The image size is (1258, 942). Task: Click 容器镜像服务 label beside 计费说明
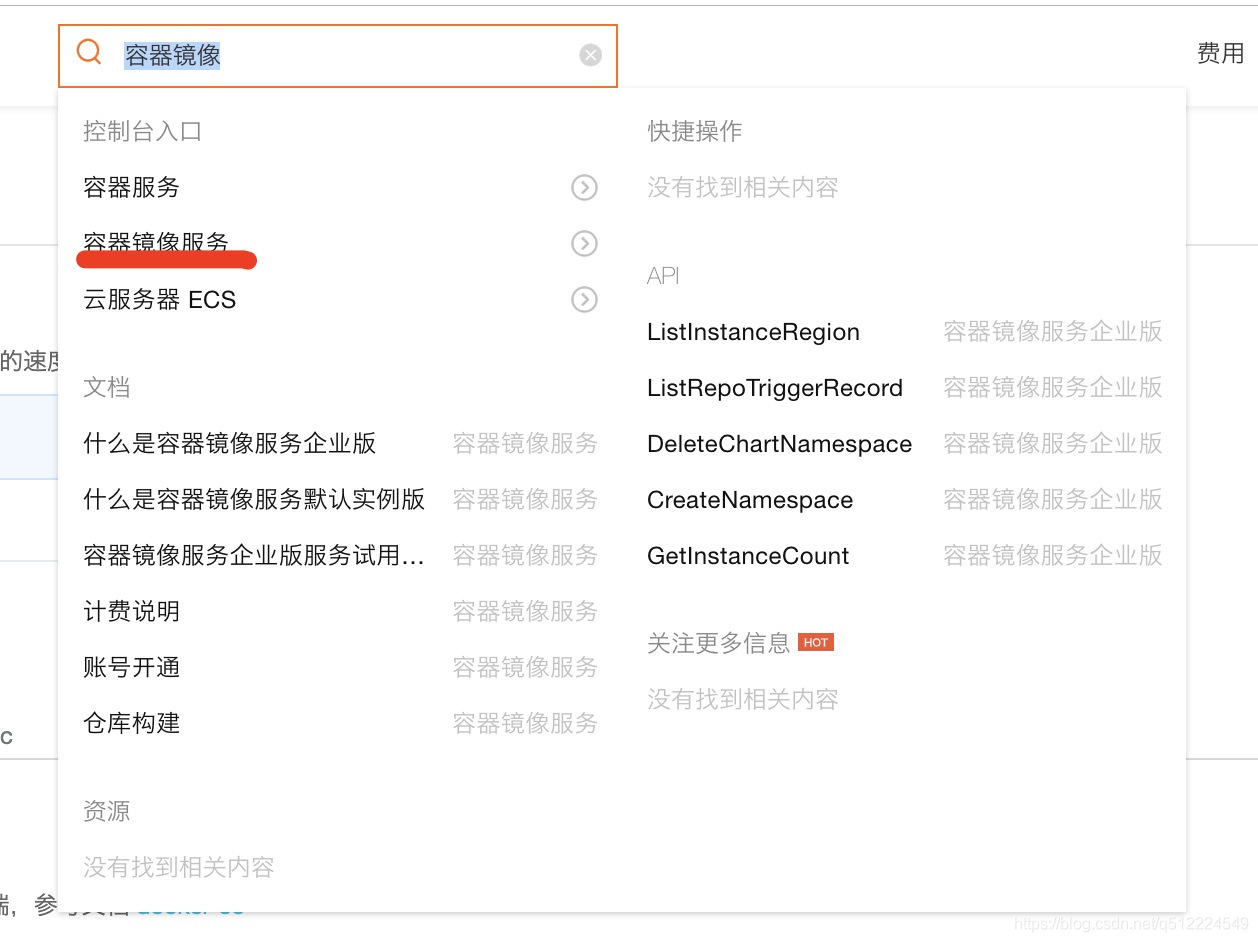[x=525, y=611]
